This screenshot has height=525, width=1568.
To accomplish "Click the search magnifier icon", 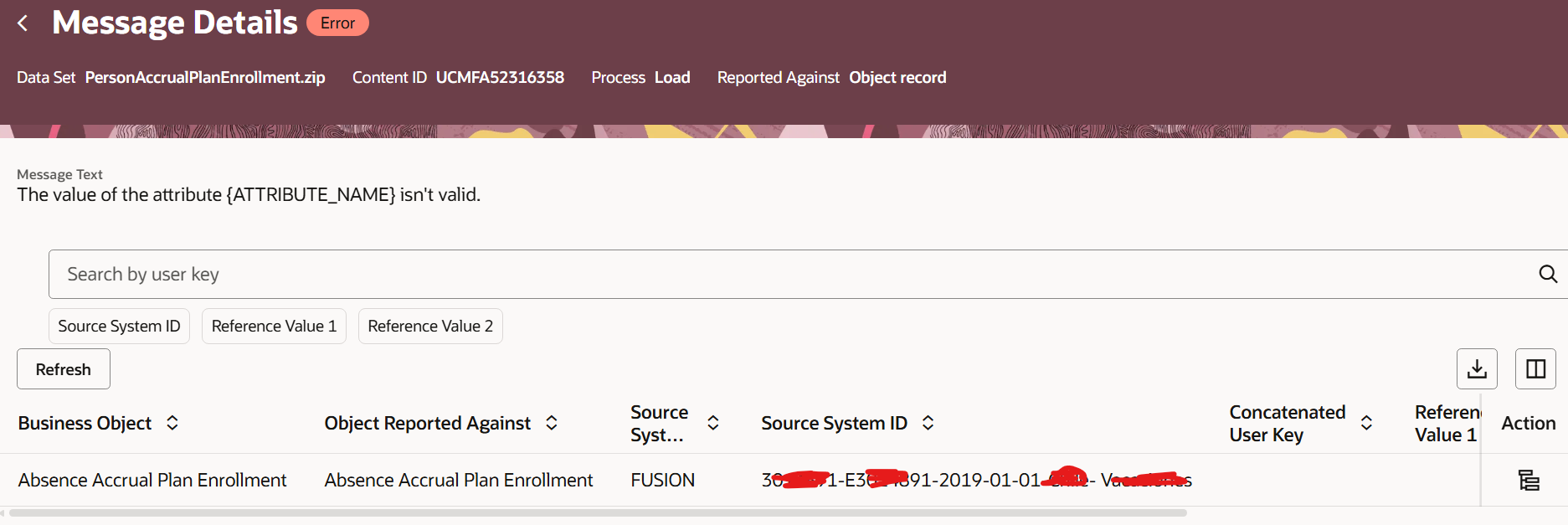I will point(1548,274).
